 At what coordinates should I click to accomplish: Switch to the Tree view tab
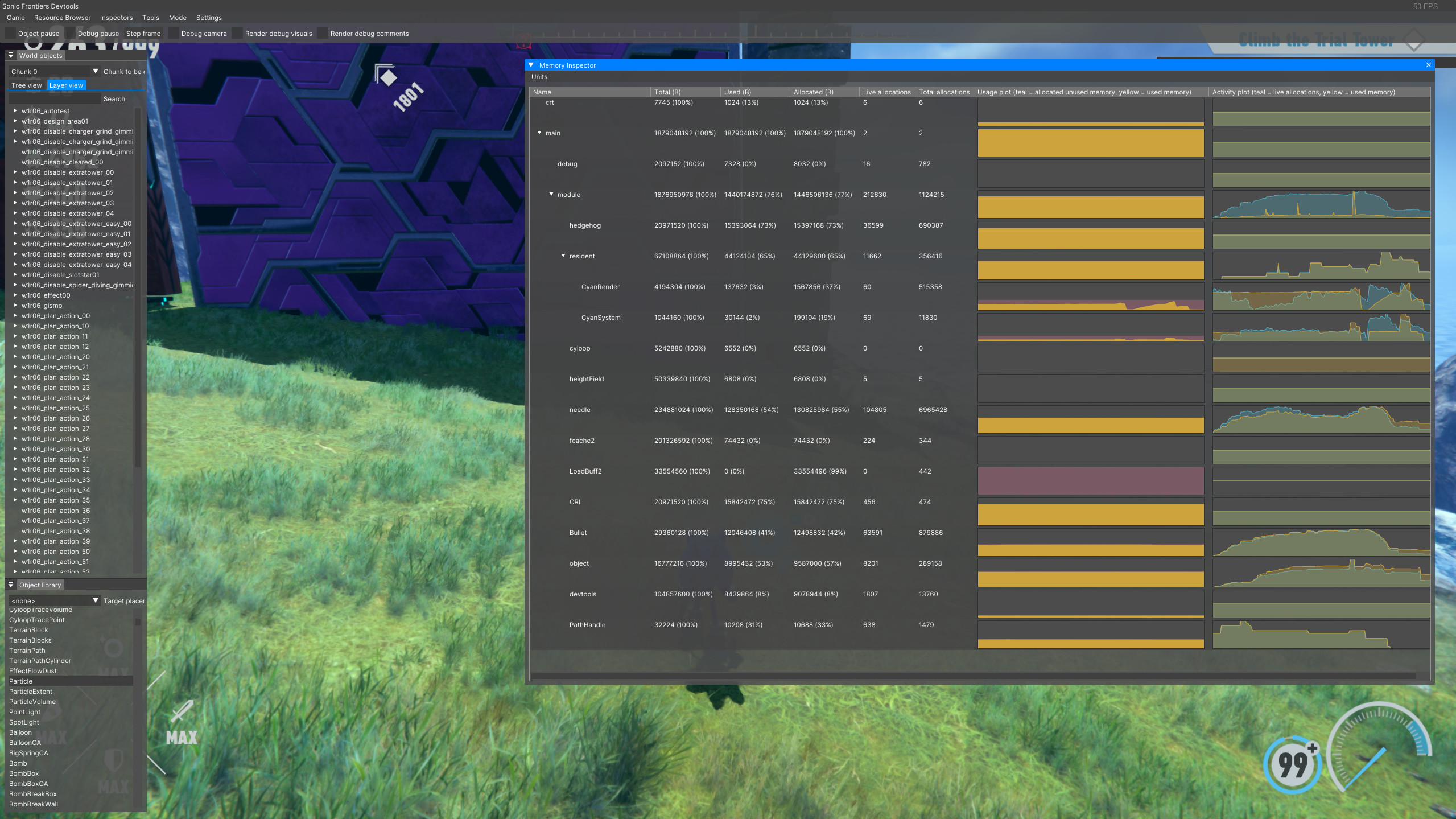click(26, 85)
